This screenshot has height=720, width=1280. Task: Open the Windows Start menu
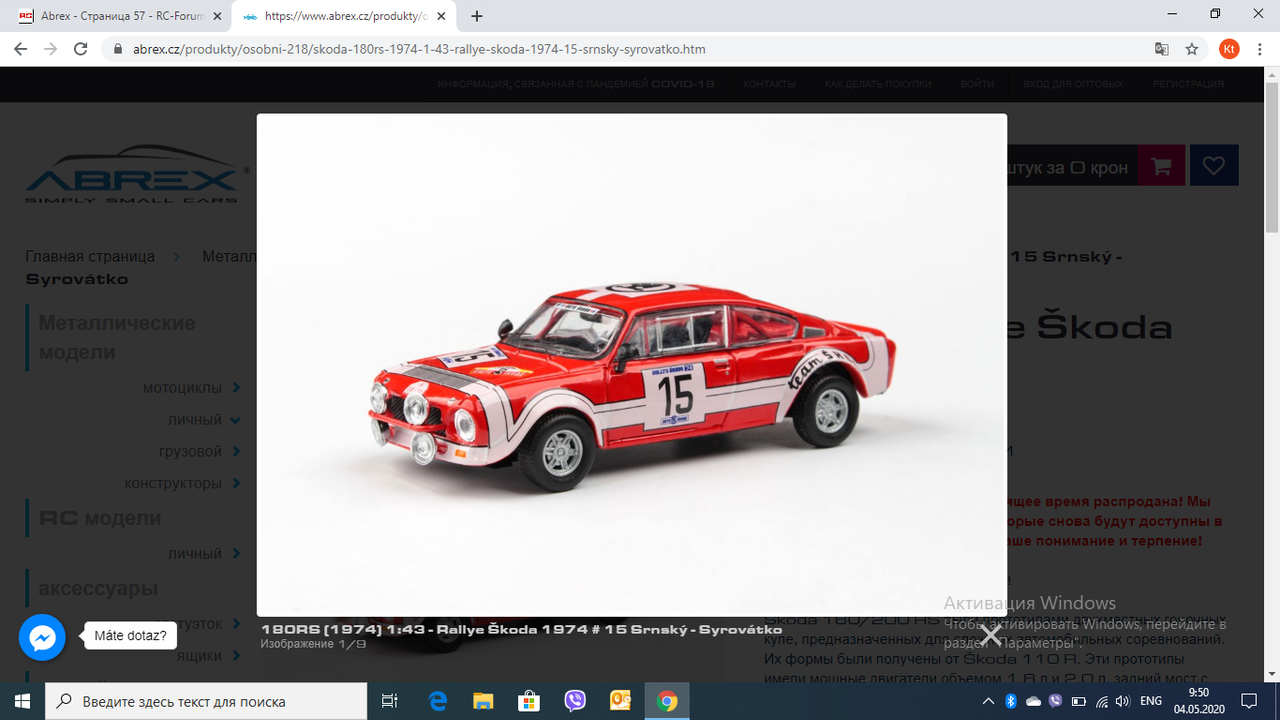point(23,701)
